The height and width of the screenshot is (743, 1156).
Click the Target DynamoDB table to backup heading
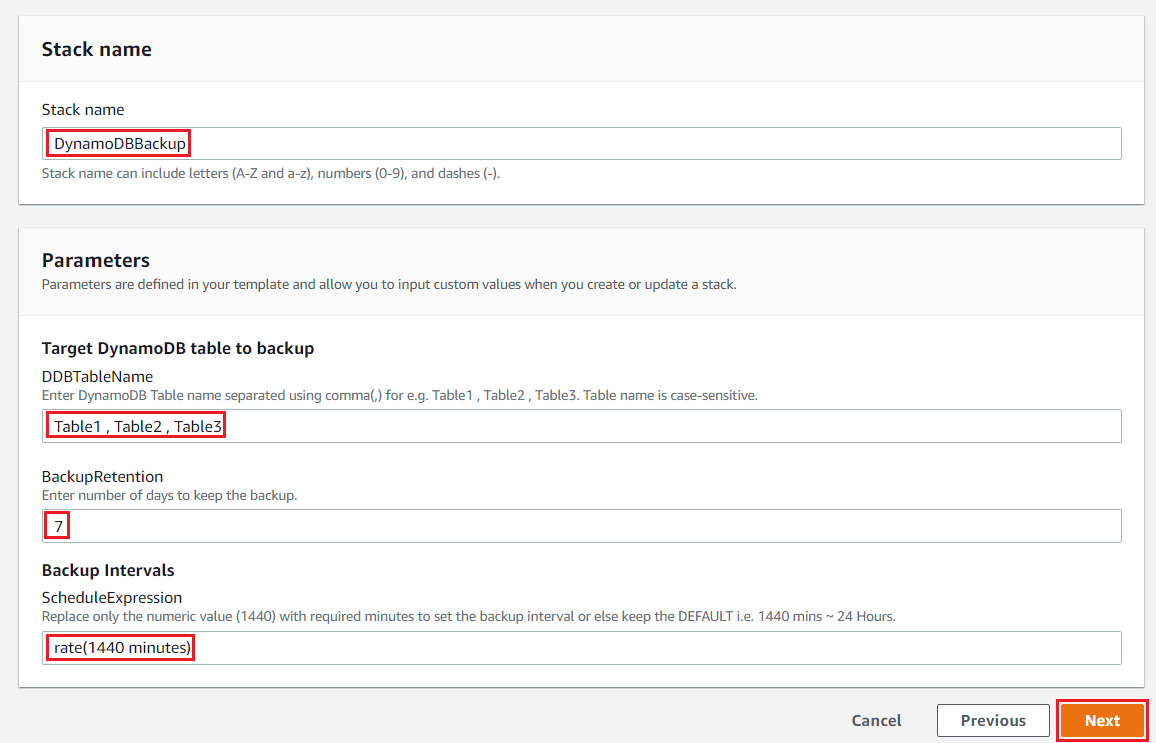click(178, 348)
